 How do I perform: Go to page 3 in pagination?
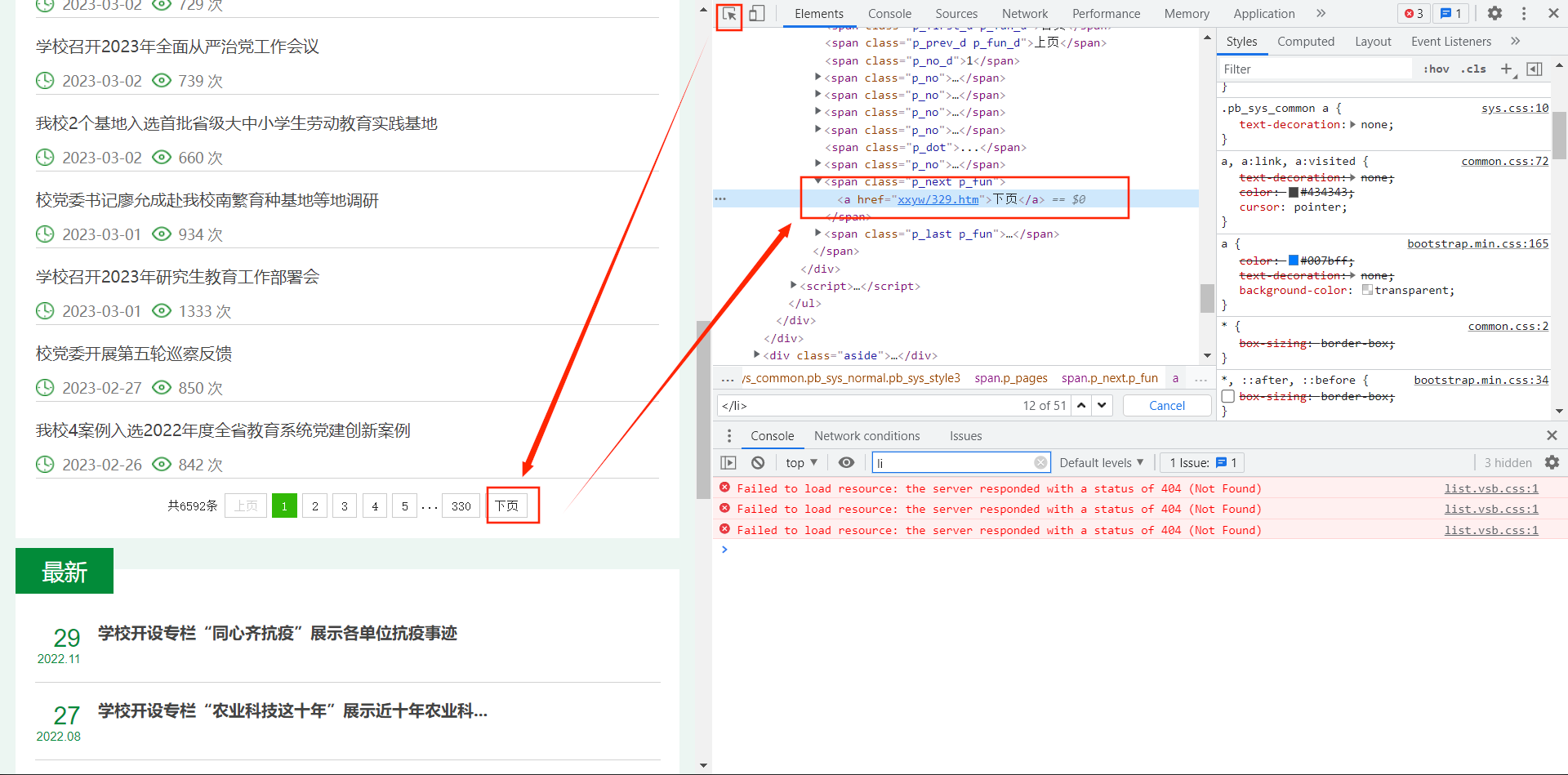click(345, 506)
